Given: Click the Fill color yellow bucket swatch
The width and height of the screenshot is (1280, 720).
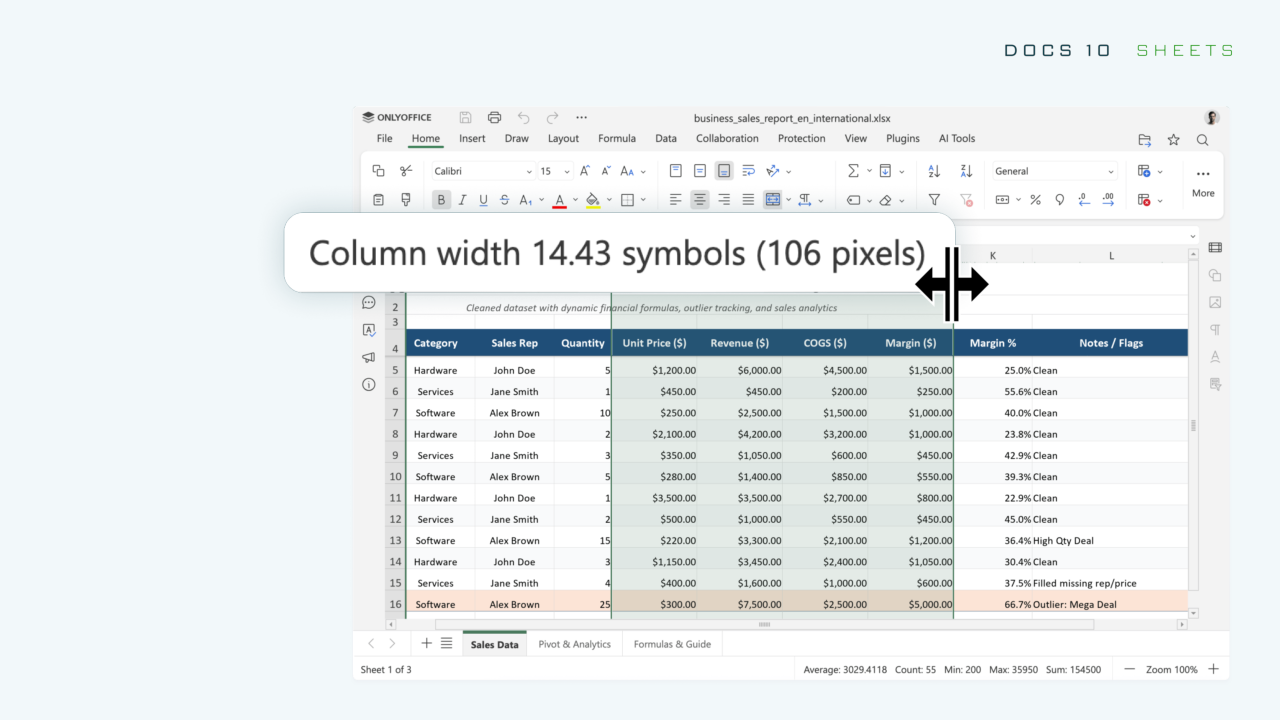Looking at the screenshot, I should pyautogui.click(x=592, y=200).
